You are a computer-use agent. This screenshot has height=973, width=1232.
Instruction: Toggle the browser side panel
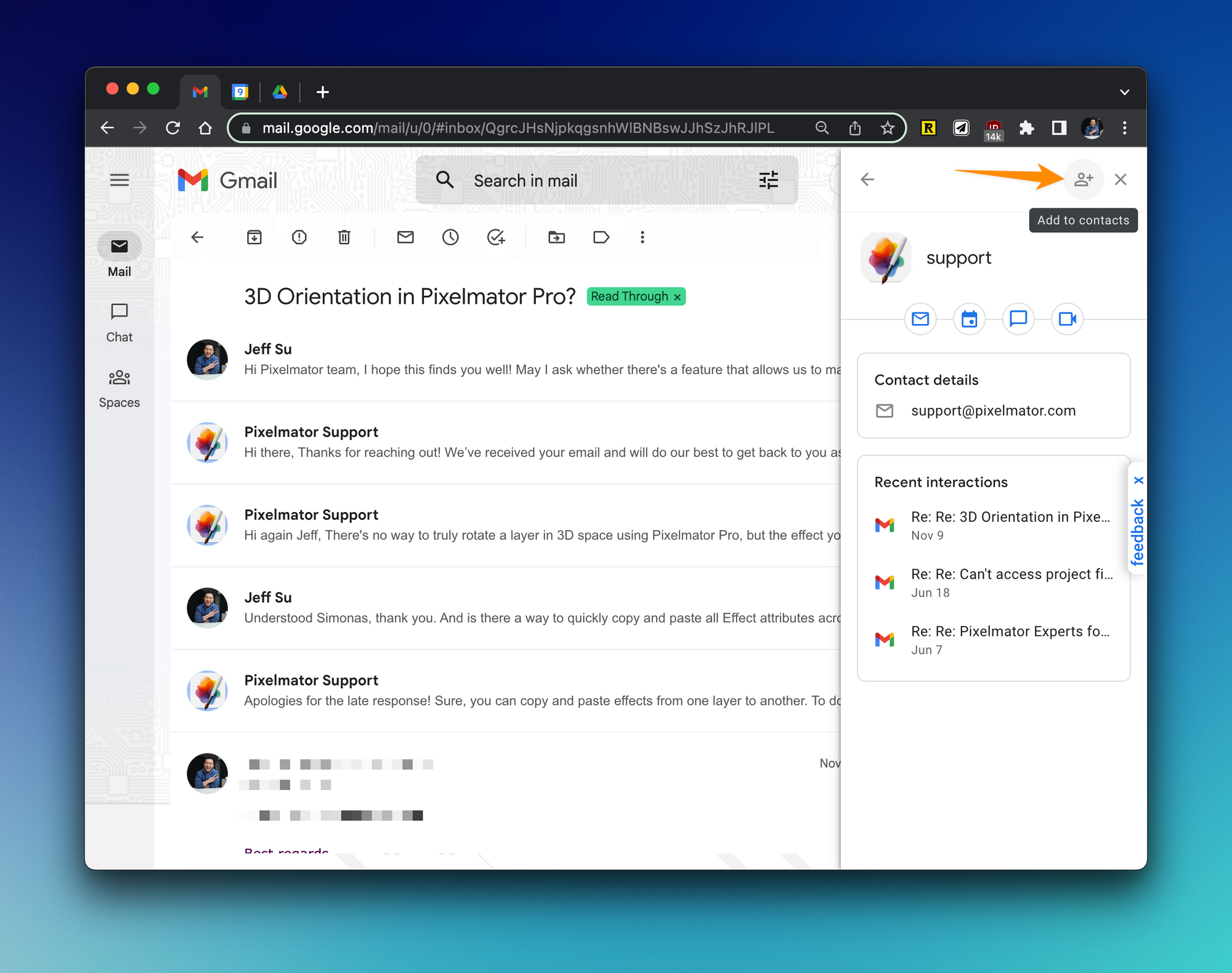pos(1059,128)
